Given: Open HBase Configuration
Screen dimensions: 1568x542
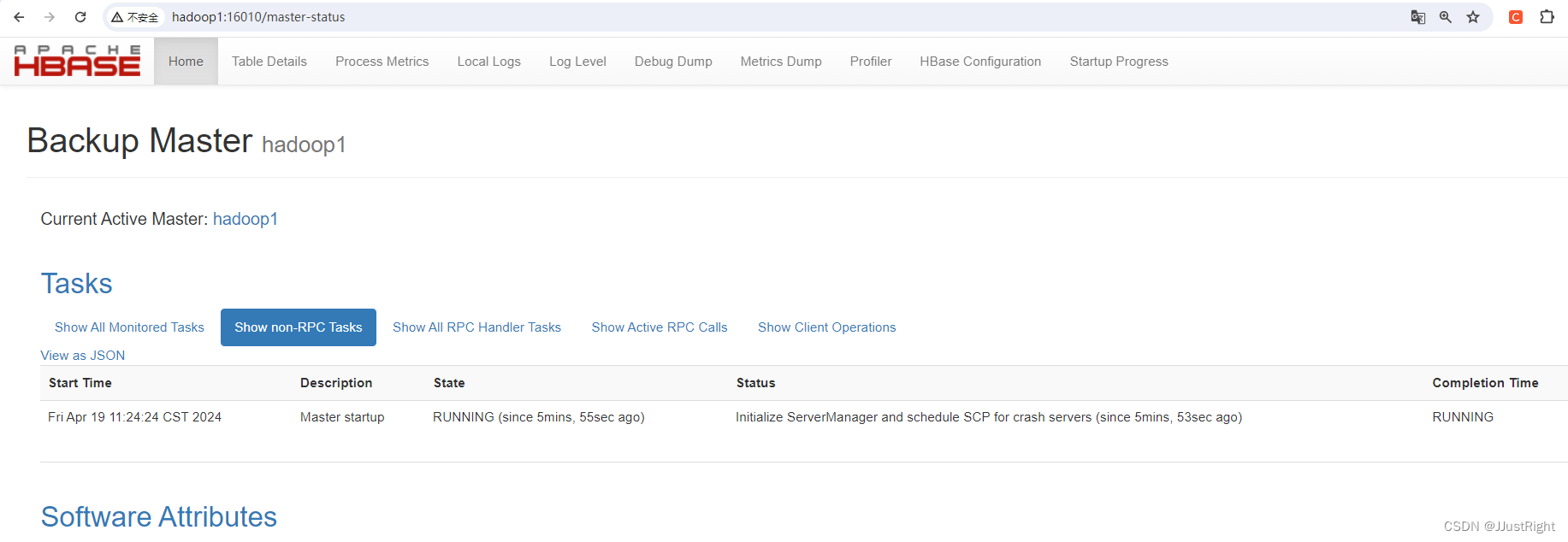Looking at the screenshot, I should pyautogui.click(x=980, y=62).
